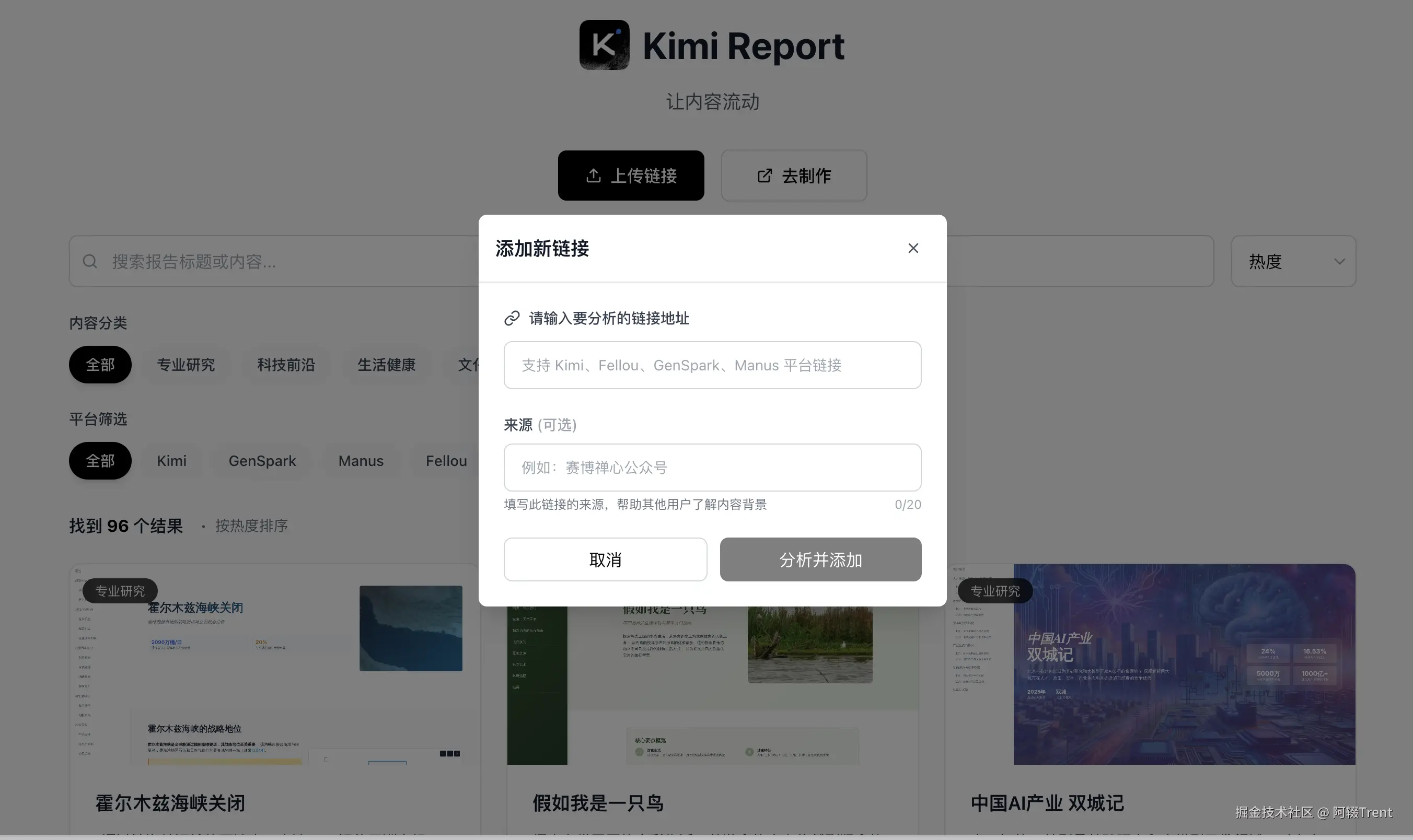
Task: Click the chevron arrow of 热度 selector
Action: click(1339, 262)
